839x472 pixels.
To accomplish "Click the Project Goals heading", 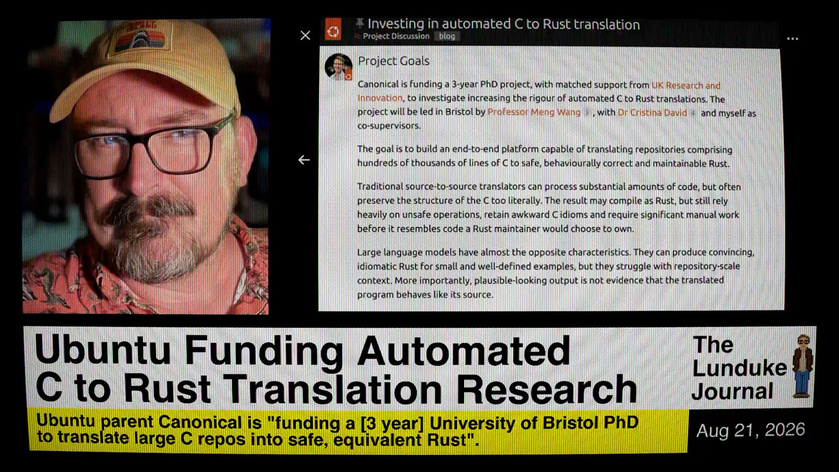I will point(393,61).
